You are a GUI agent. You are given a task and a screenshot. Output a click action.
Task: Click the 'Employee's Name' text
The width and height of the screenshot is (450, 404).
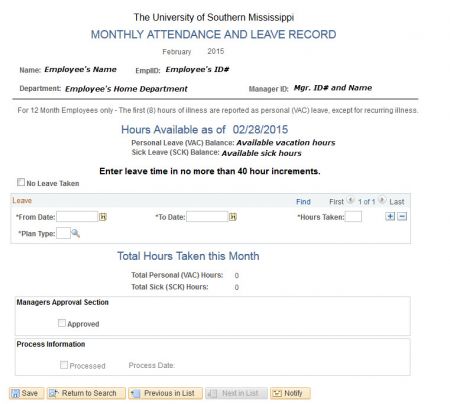coord(80,70)
